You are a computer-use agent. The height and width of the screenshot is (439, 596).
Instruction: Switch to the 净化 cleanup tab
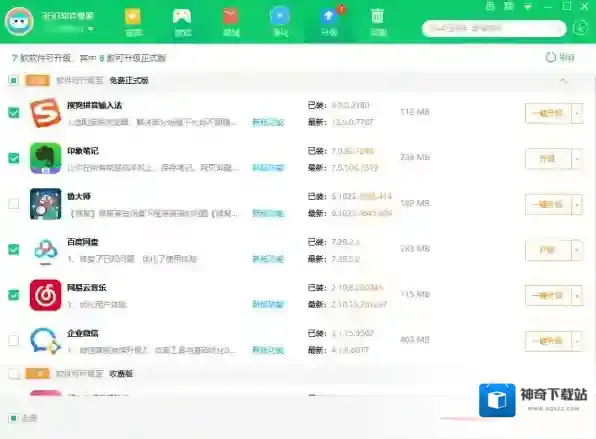[x=280, y=22]
